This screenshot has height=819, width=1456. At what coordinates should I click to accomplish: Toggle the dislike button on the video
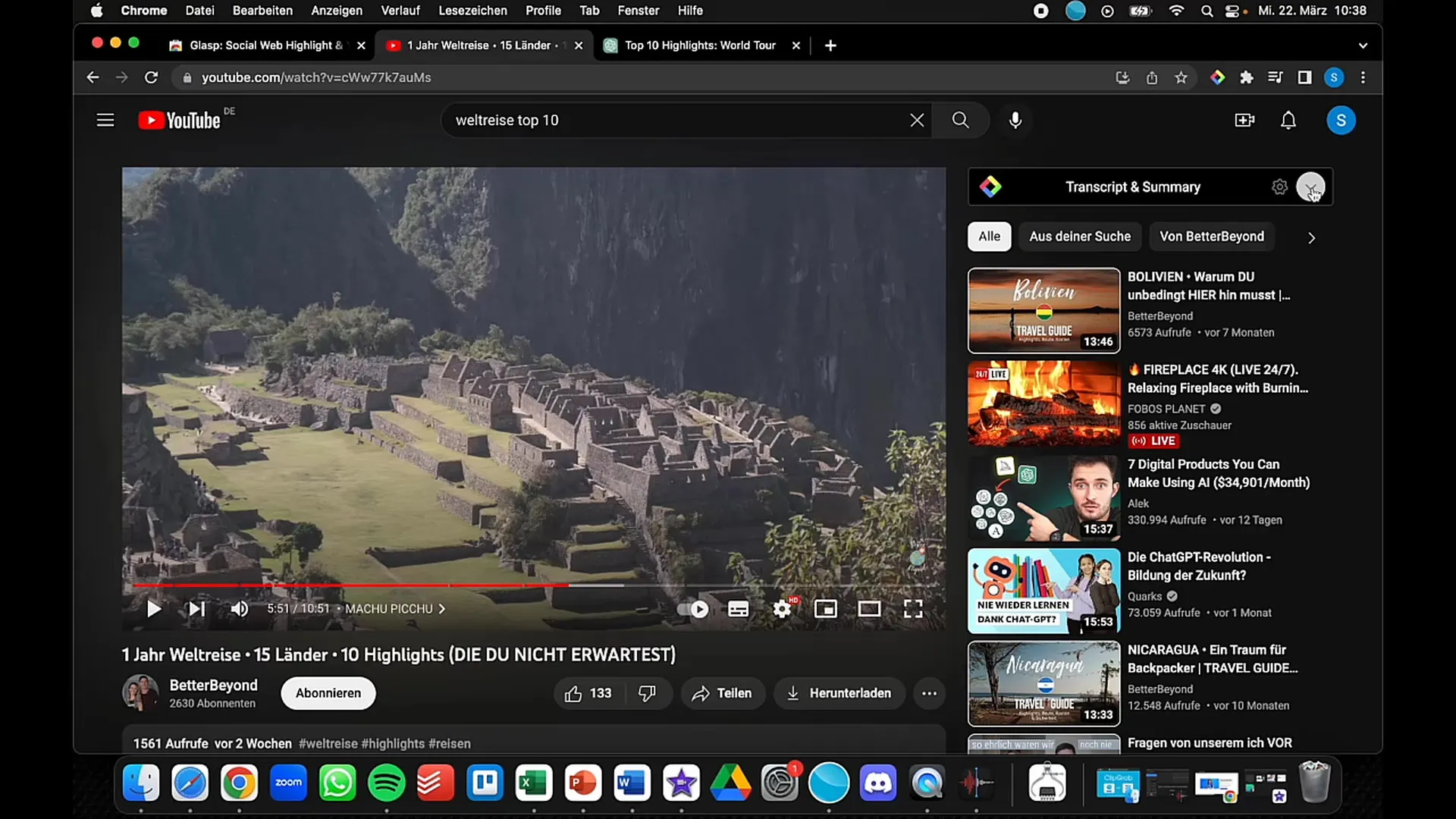(x=647, y=692)
